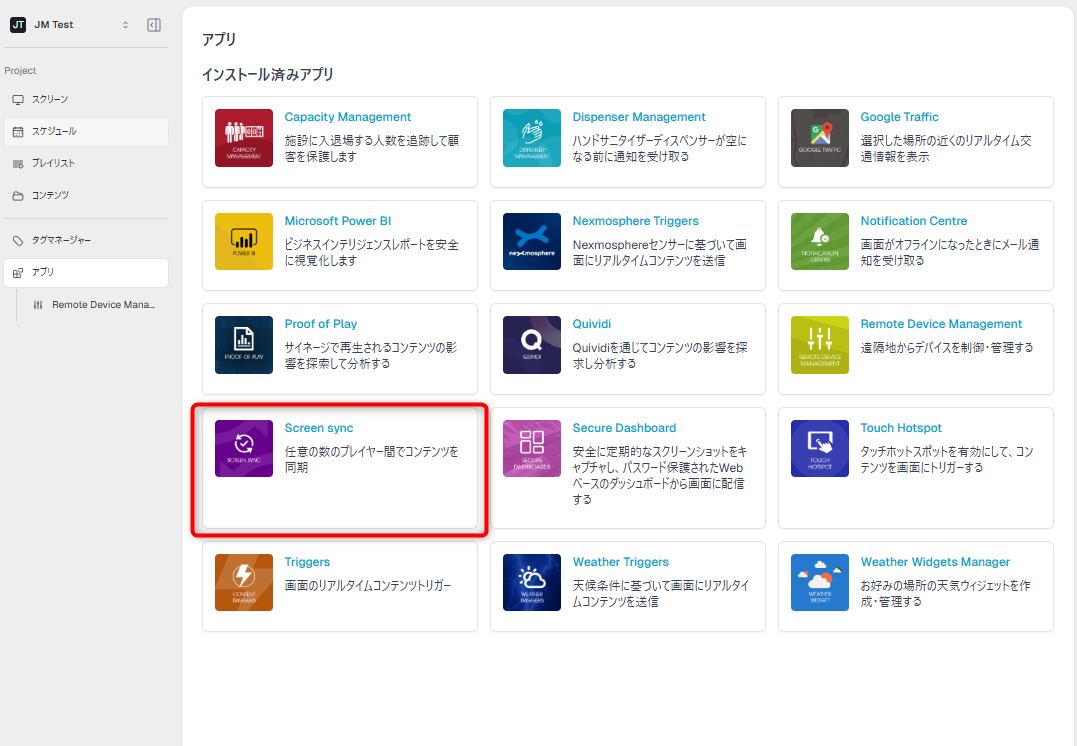Open the Secure Dashboard icon
Screen dimensions: 1077x746
[x=532, y=449]
